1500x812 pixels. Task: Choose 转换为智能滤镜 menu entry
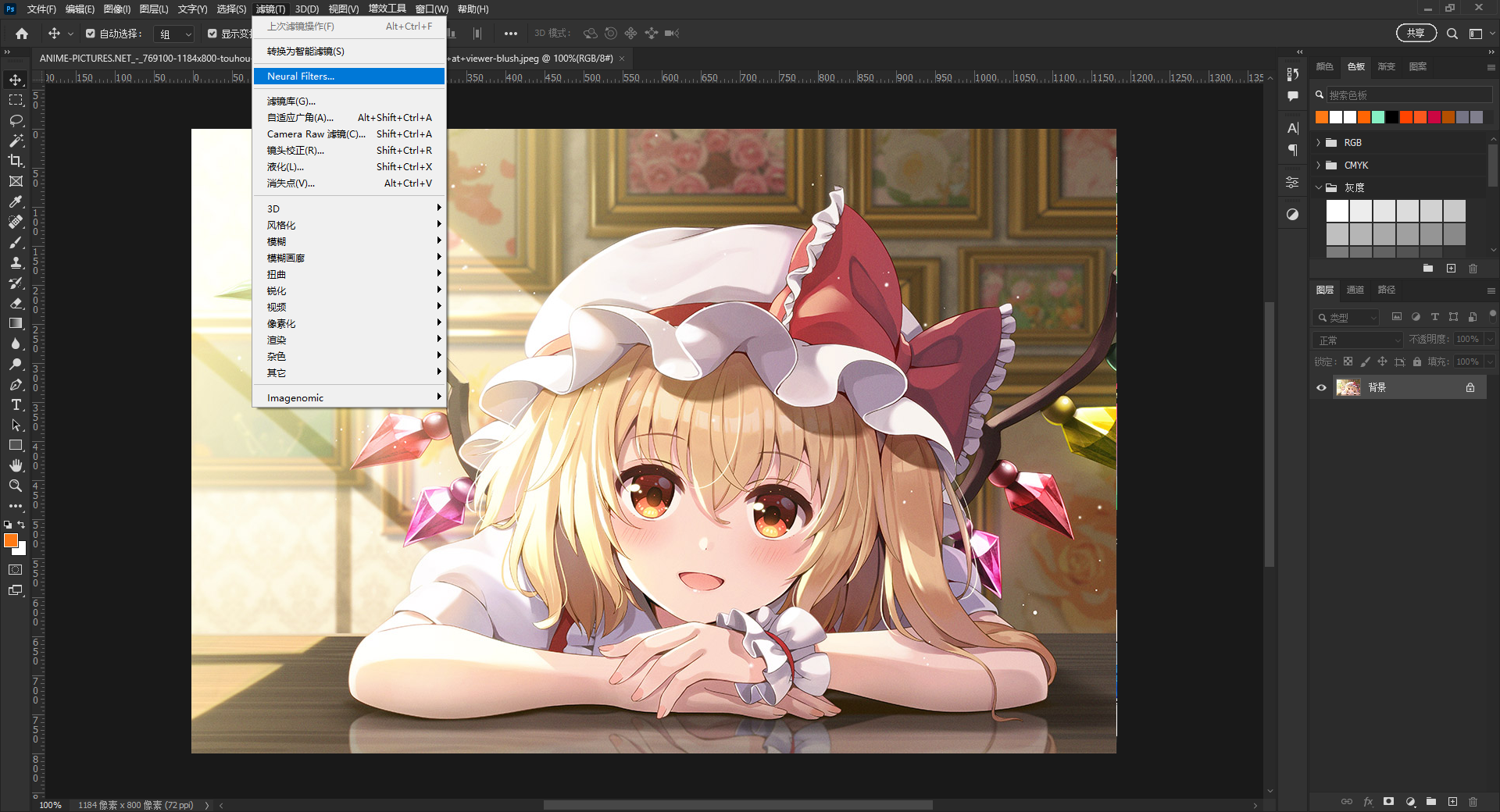tap(349, 51)
